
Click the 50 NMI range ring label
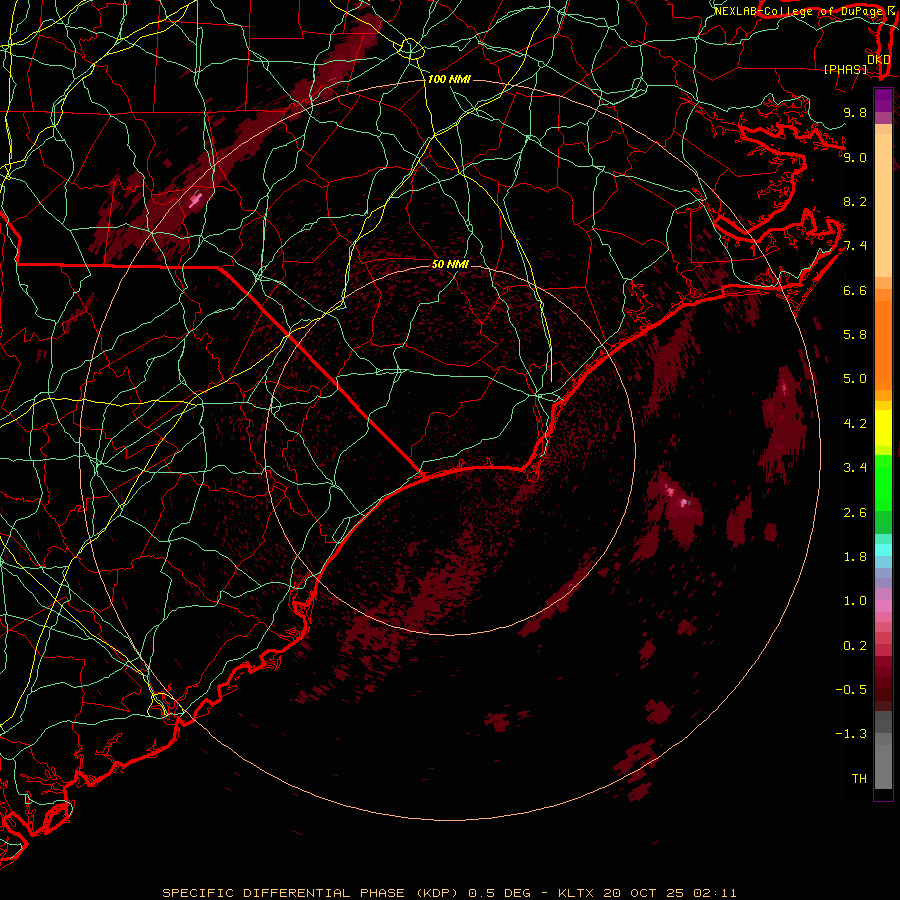pos(451,264)
